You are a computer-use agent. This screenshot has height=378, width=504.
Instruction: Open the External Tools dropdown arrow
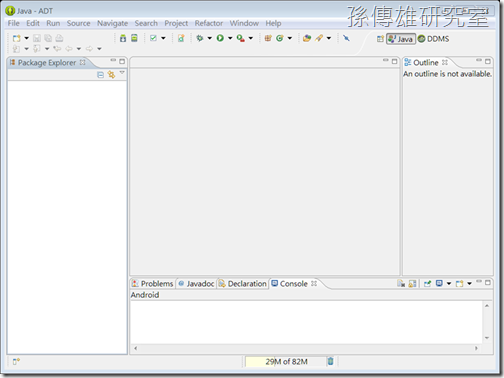[251, 38]
